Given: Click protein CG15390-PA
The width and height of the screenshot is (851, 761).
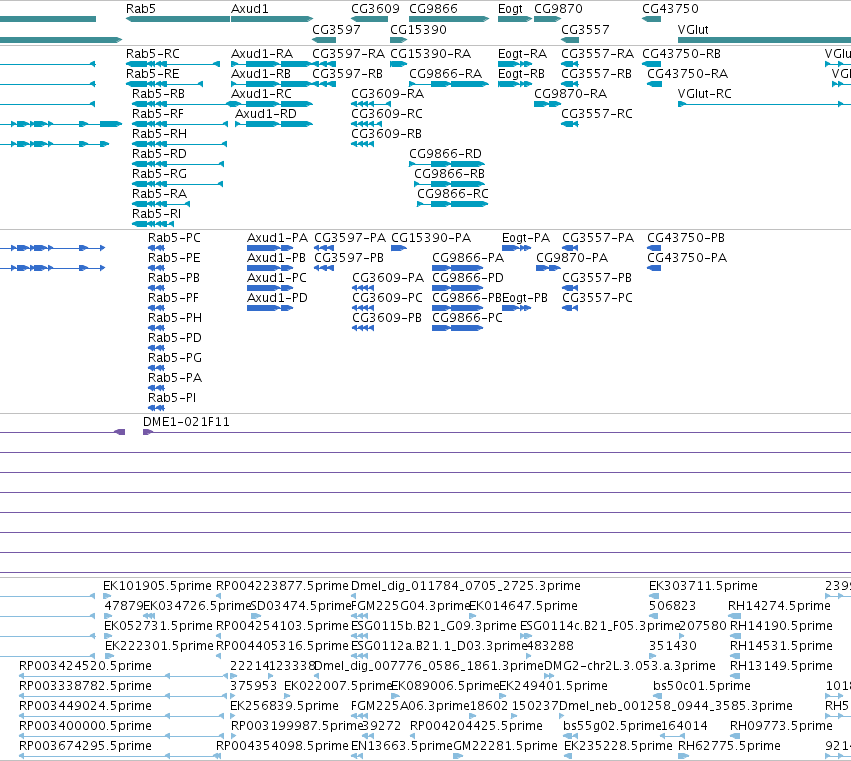Looking at the screenshot, I should 431,238.
